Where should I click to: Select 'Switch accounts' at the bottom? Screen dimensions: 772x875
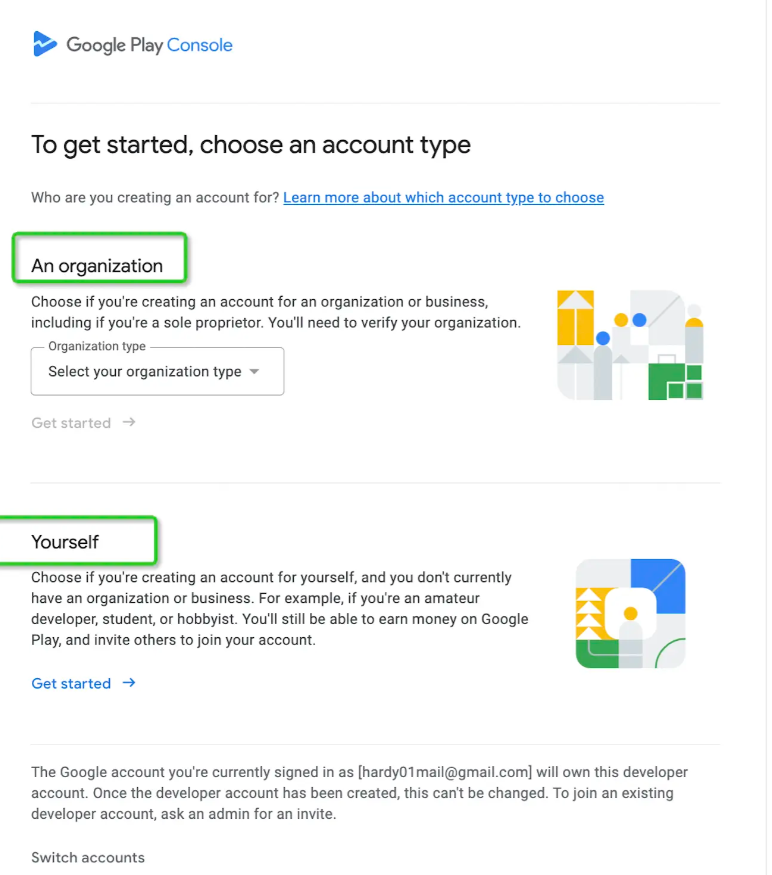[88, 857]
